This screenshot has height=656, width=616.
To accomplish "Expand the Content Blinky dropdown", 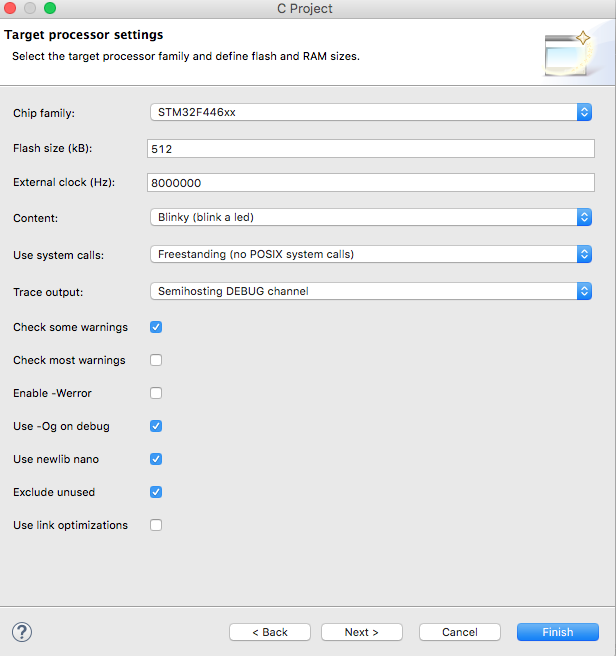I will [x=371, y=217].
